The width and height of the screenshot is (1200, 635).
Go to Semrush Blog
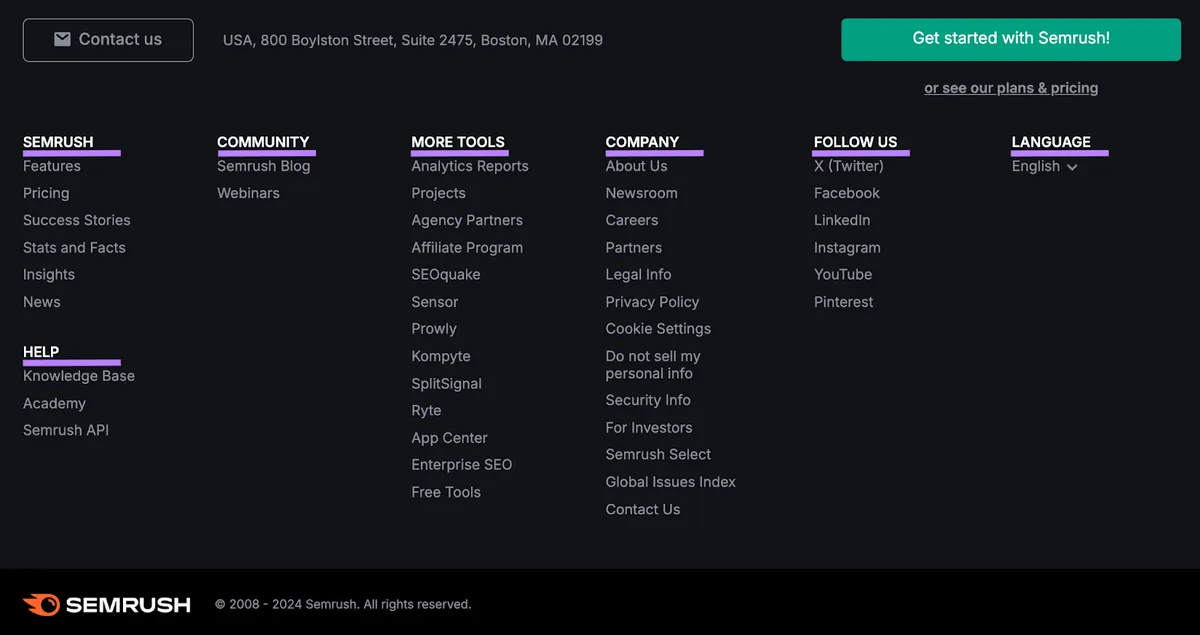click(263, 166)
